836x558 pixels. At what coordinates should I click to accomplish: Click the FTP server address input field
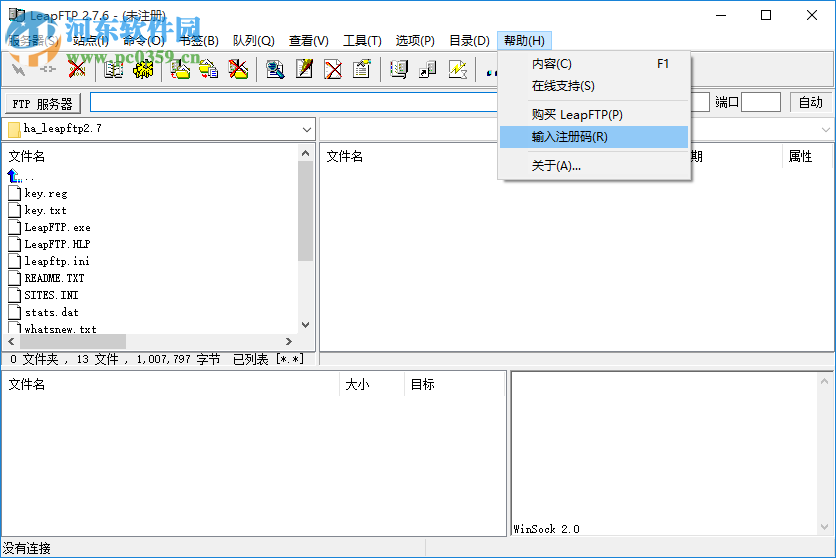click(294, 102)
